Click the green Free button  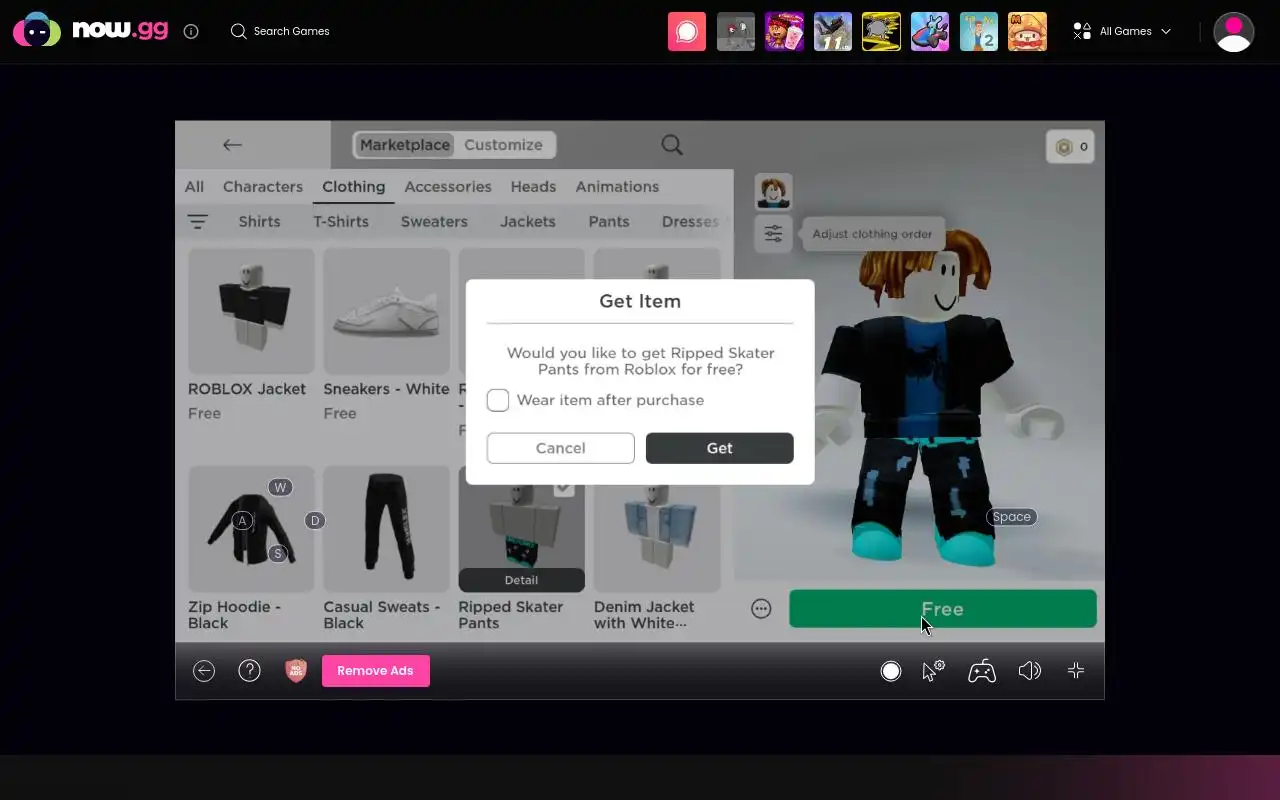point(942,609)
